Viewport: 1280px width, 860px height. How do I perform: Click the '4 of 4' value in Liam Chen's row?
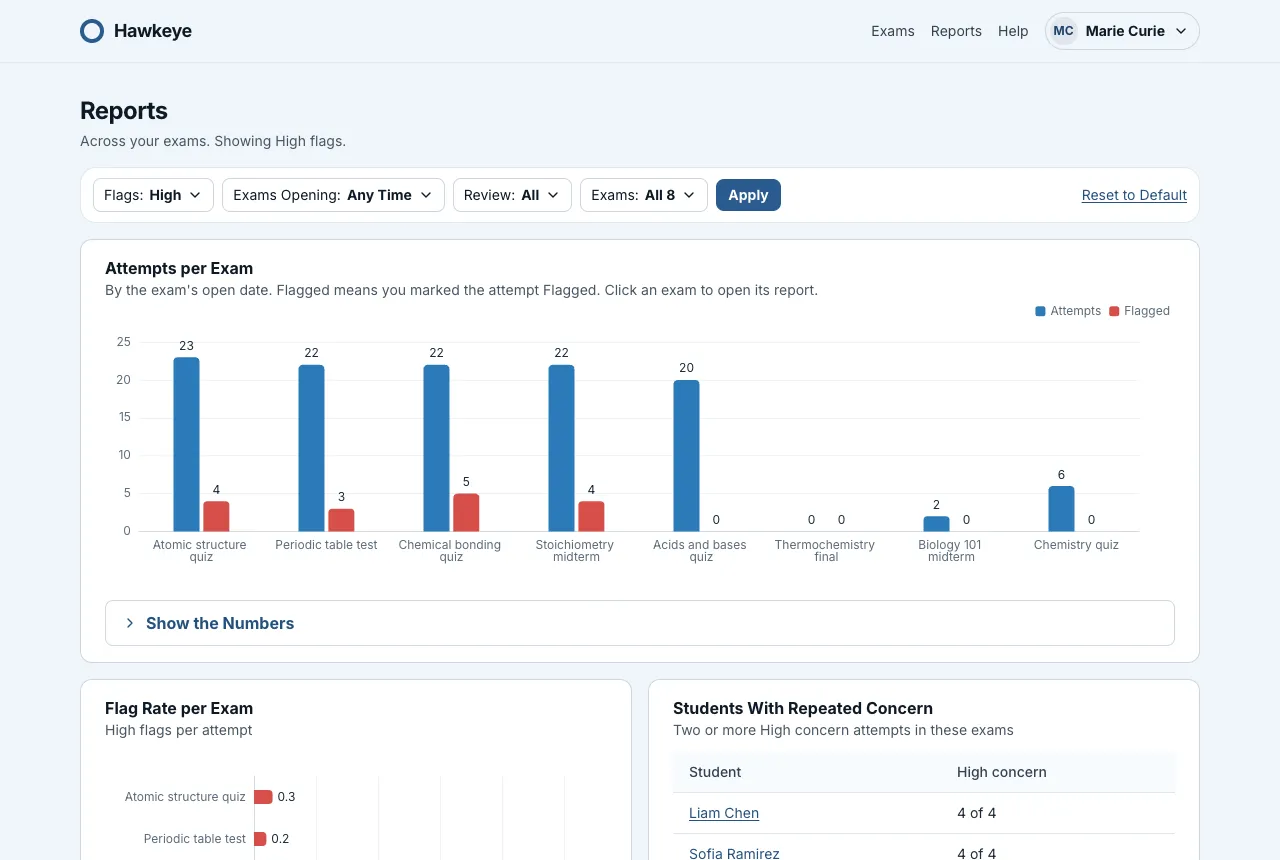976,813
